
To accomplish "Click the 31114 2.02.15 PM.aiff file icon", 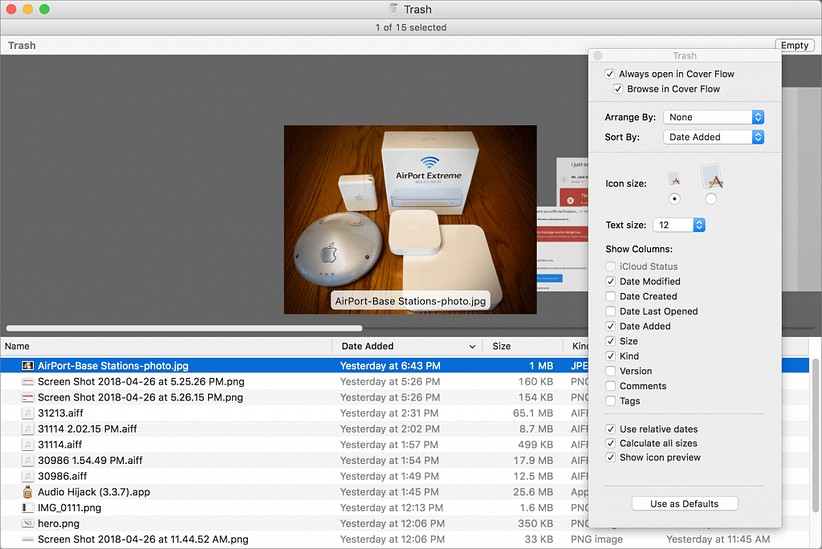I will 28,429.
